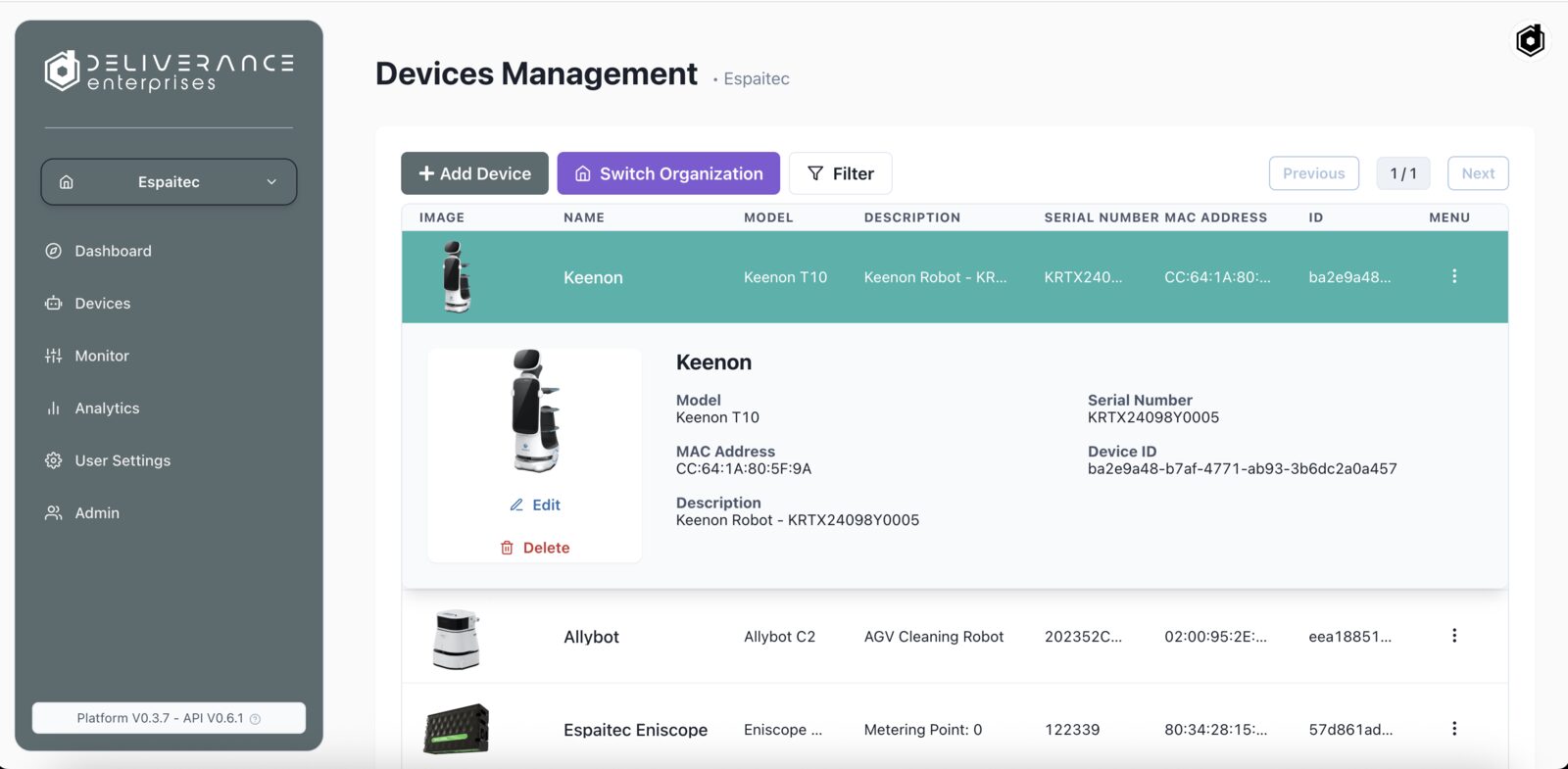Screen dimensions: 1568x769
Task: Open the Keenon row three-dot menu
Action: (1454, 276)
